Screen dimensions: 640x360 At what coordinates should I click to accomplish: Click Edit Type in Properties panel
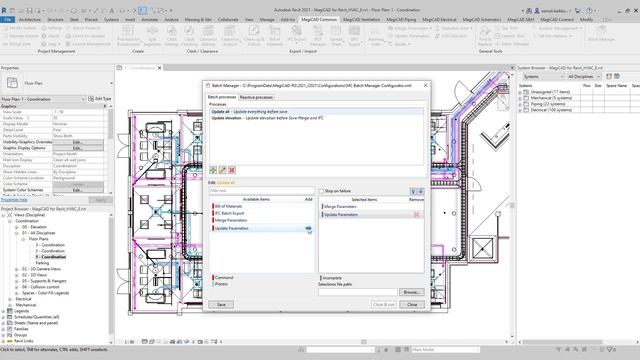click(100, 99)
